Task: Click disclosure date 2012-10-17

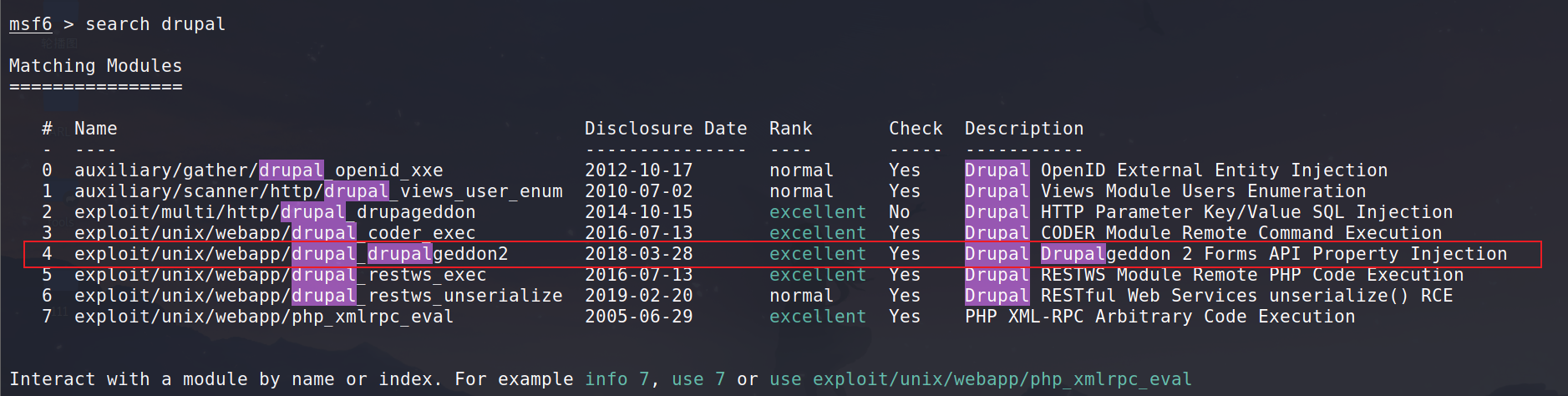Action: coord(638,170)
